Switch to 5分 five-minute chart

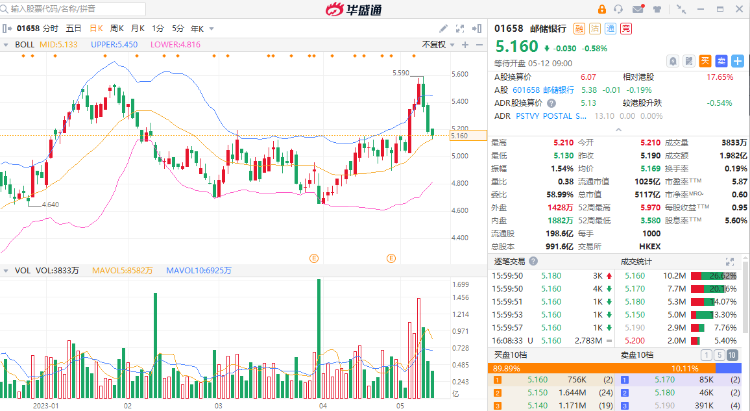[x=178, y=29]
